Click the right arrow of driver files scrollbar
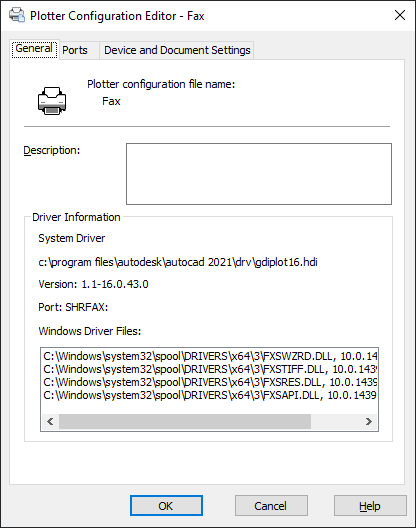Screen dimensions: 416x528 [369, 421]
